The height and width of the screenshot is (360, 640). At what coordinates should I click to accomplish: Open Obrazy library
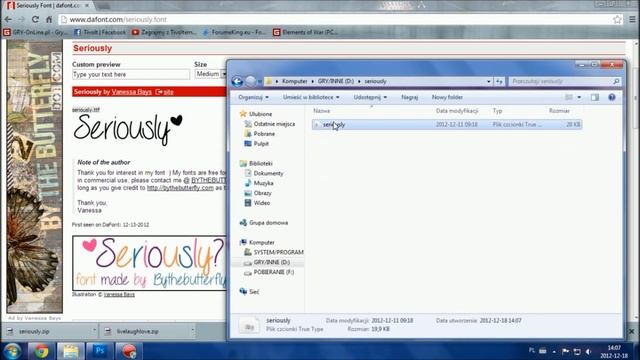[x=262, y=193]
